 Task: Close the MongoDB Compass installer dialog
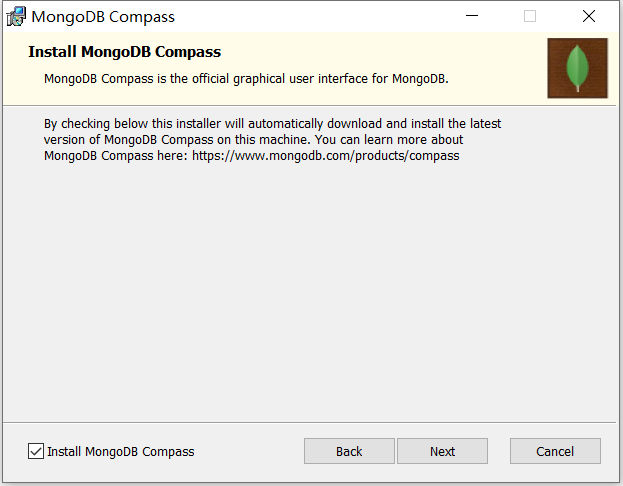(589, 16)
